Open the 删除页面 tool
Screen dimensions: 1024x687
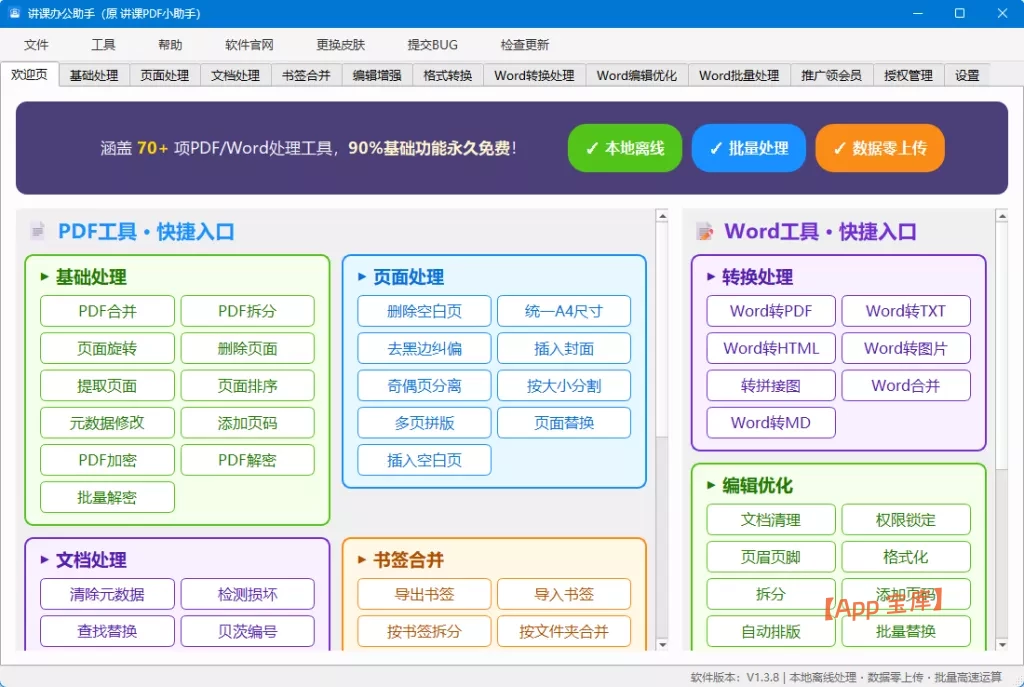248,348
